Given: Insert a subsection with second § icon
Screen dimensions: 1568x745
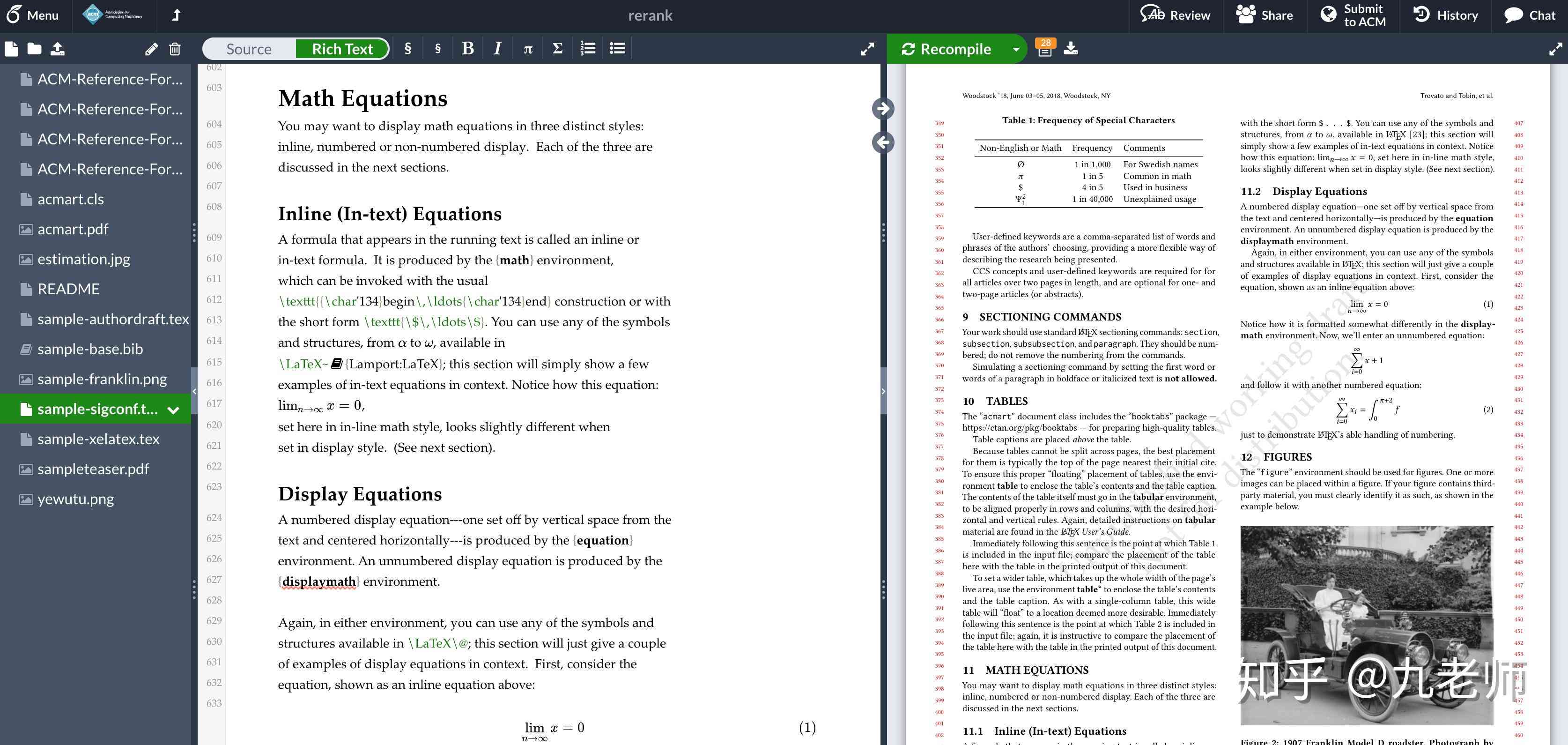Looking at the screenshot, I should [437, 48].
